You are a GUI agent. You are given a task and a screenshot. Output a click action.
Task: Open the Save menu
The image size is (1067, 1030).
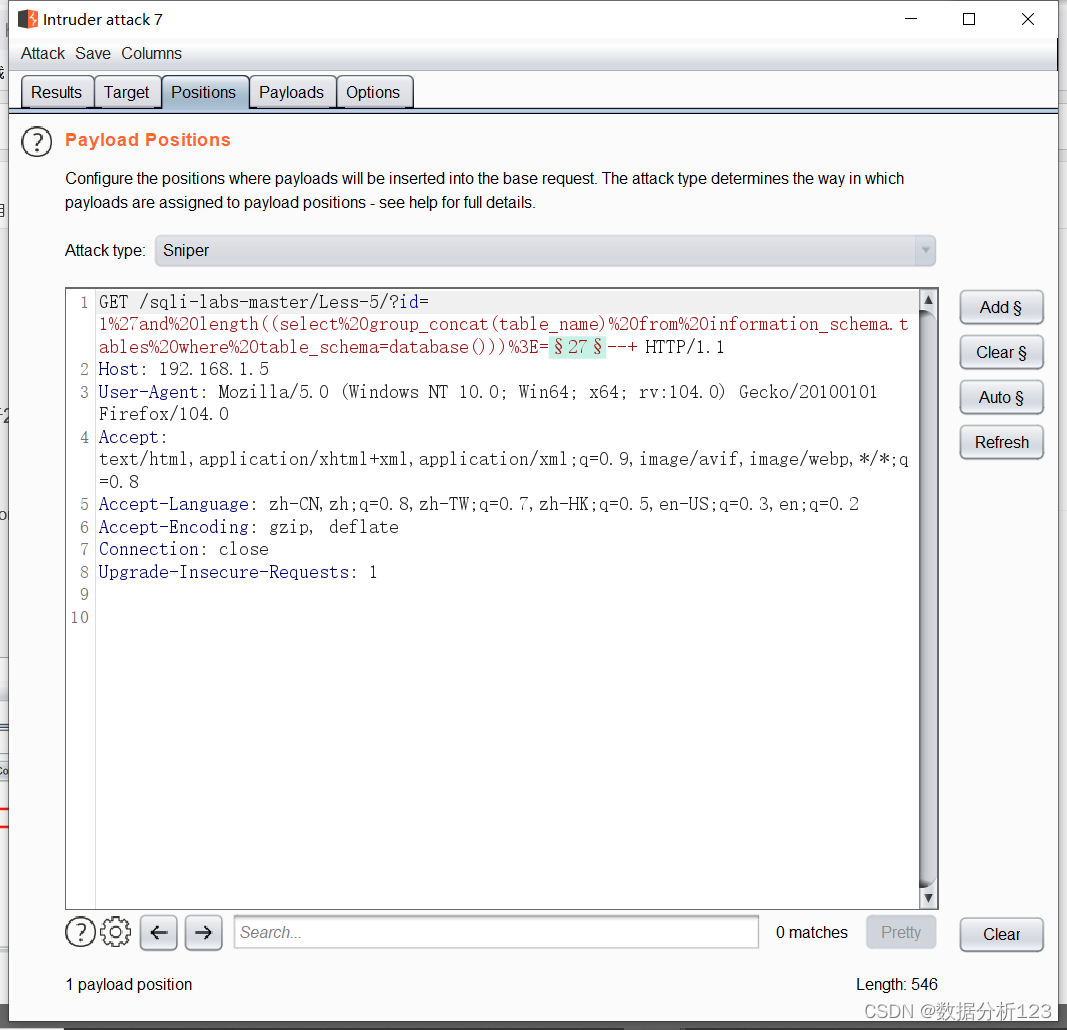pyautogui.click(x=93, y=53)
